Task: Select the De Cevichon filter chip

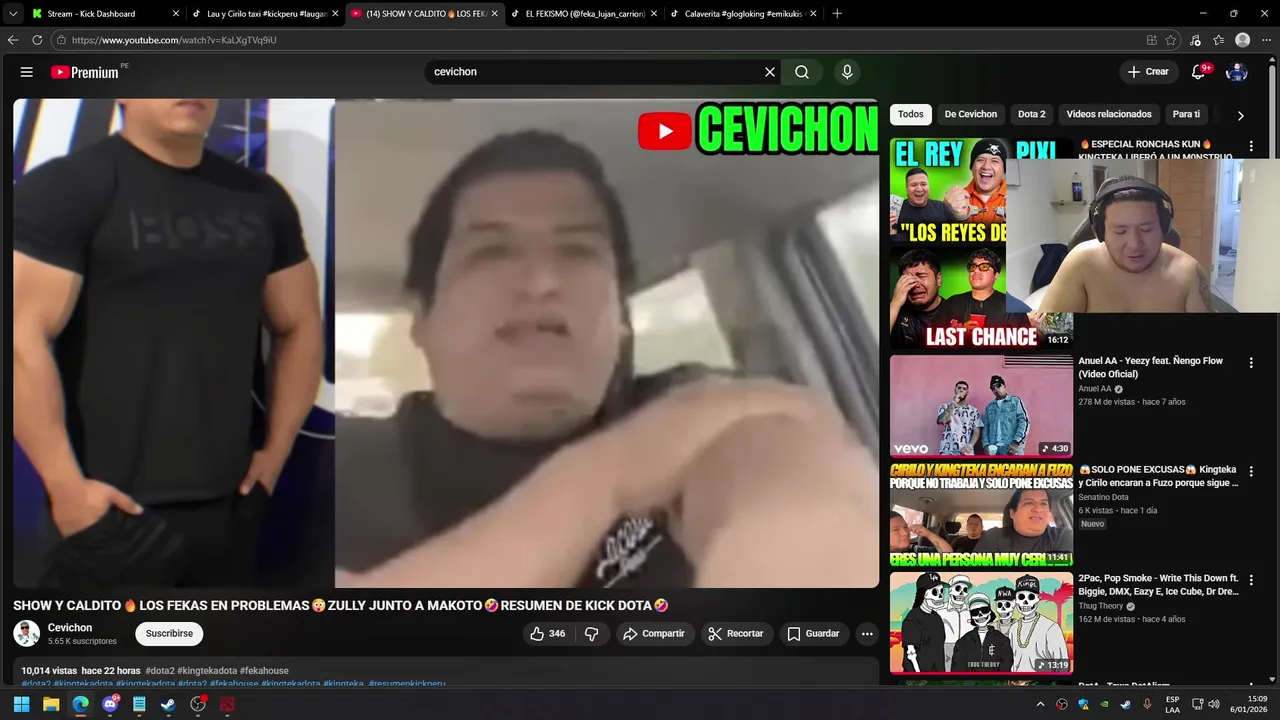Action: point(971,114)
